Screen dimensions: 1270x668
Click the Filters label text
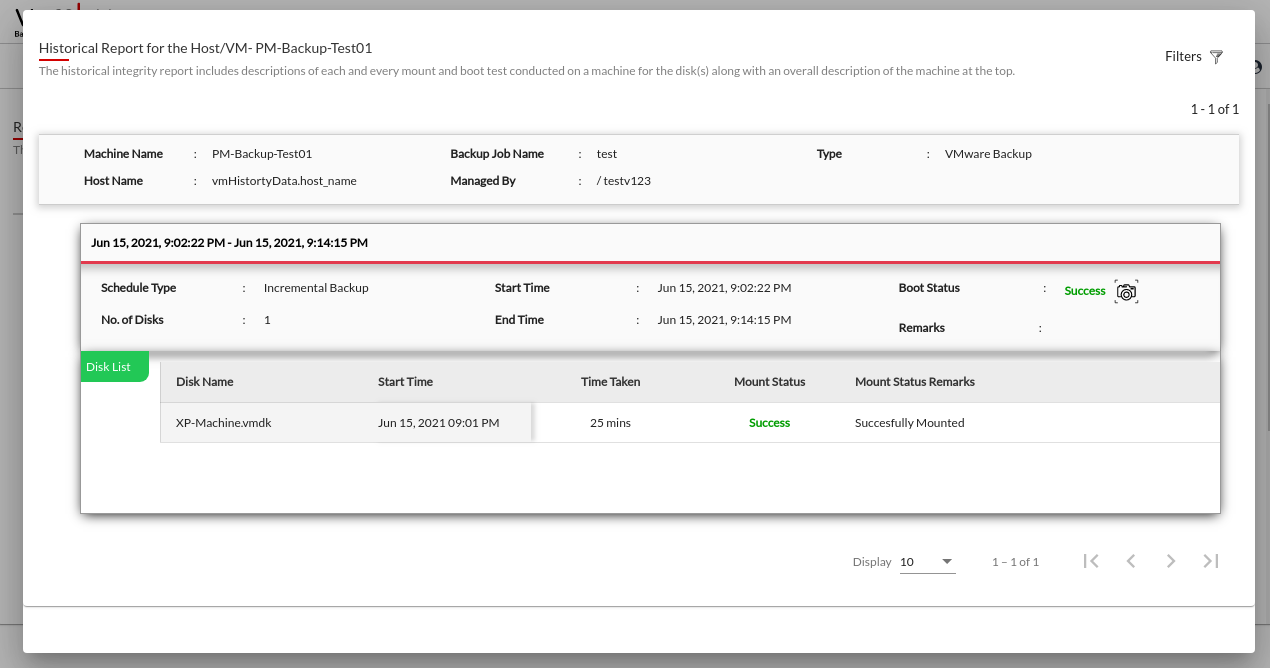[1183, 57]
